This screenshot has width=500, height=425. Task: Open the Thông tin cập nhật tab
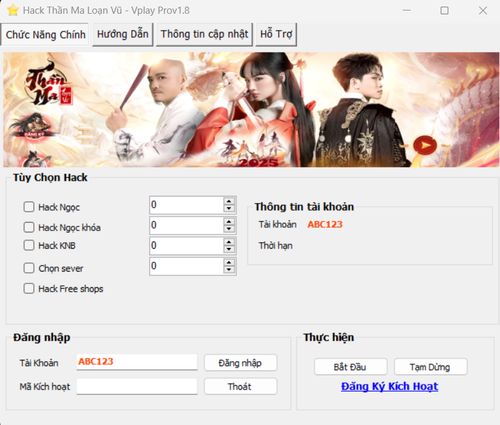[x=204, y=34]
